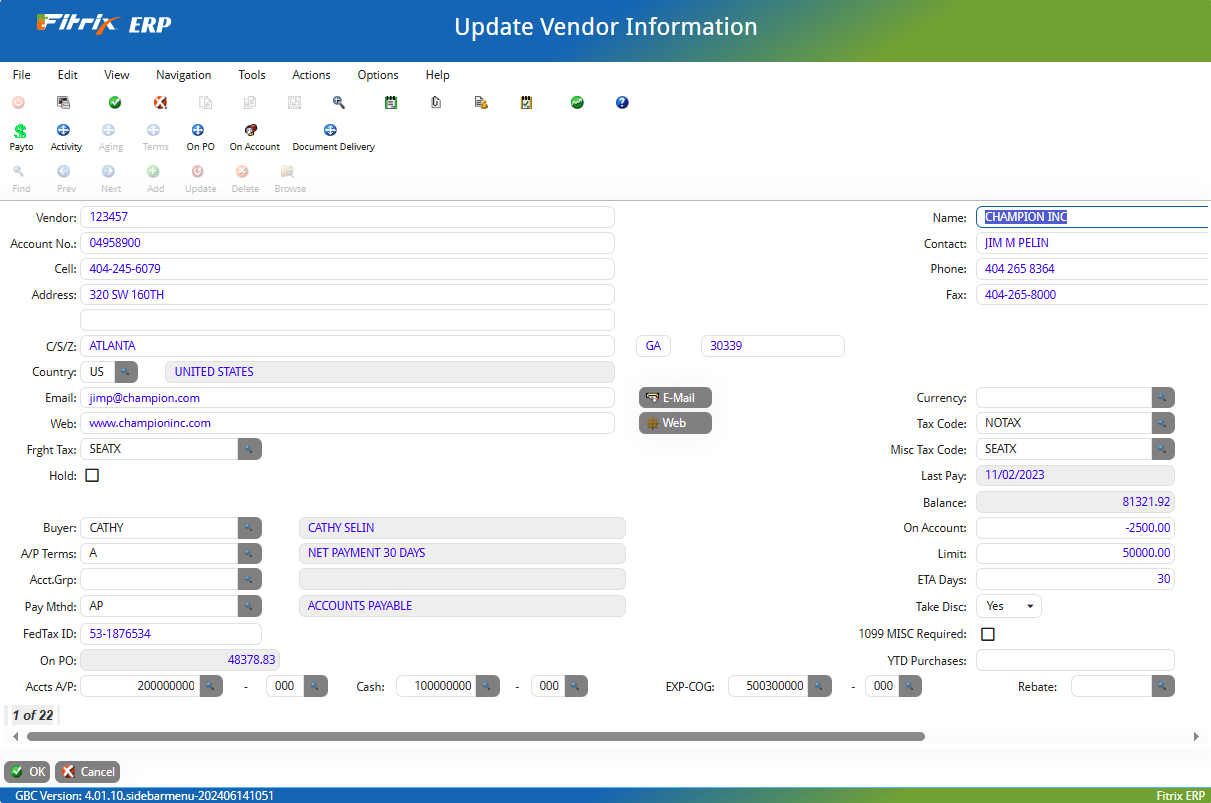The height and width of the screenshot is (803, 1211).
Task: Click the green checkmark accept icon in the toolbar
Action: (x=115, y=102)
